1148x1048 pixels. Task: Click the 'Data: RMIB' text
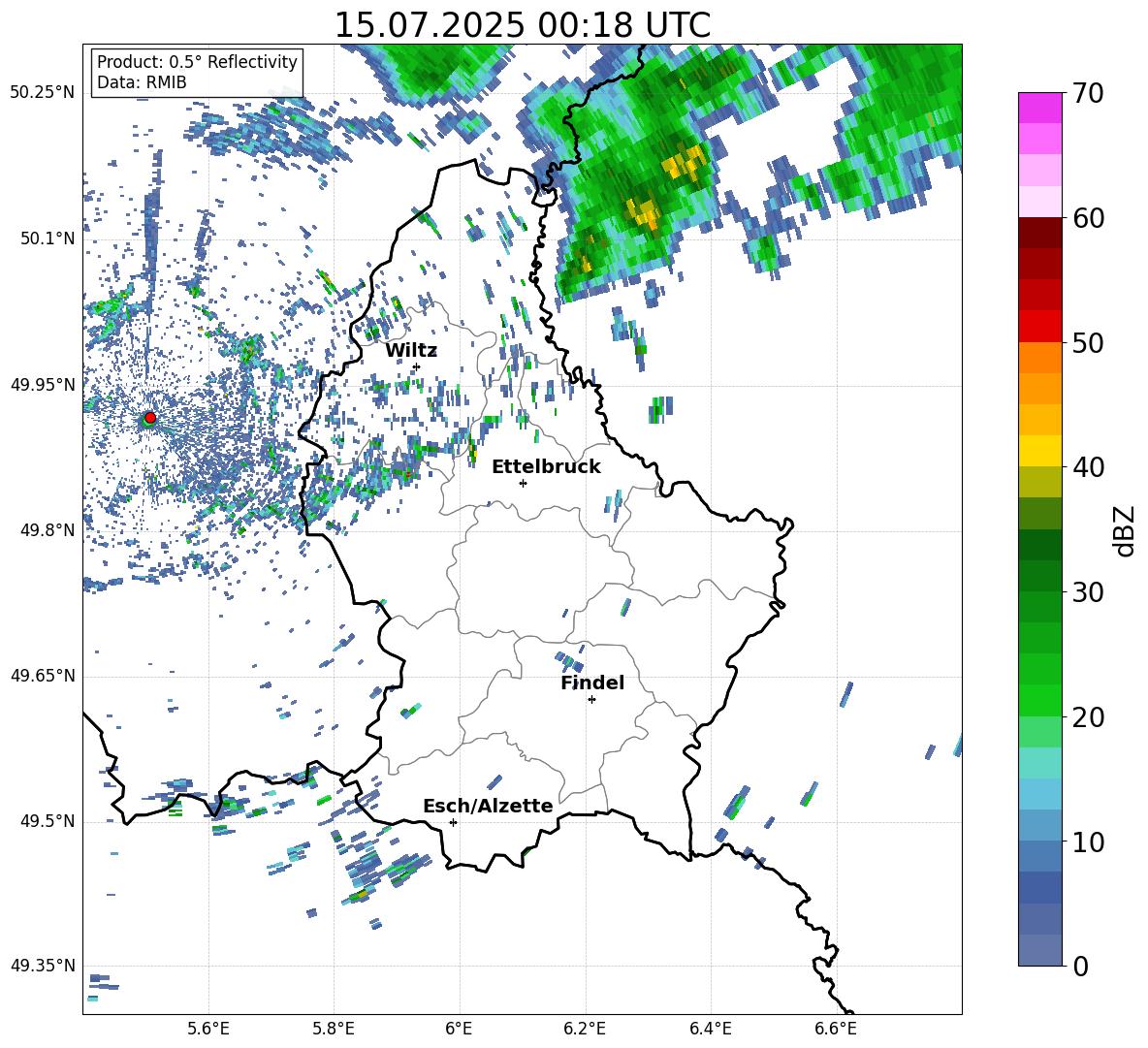[x=142, y=82]
